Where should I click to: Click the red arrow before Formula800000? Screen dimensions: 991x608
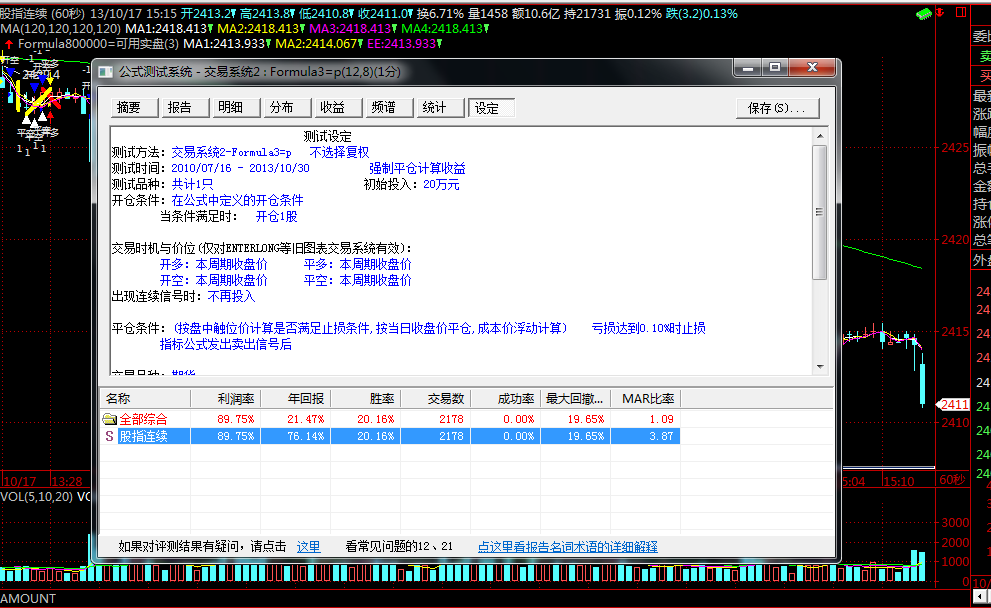[9, 44]
